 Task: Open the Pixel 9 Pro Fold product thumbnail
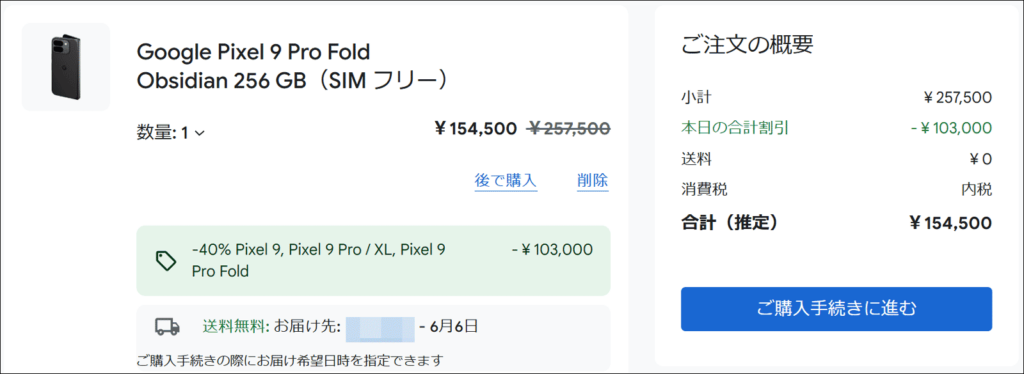pos(66,67)
